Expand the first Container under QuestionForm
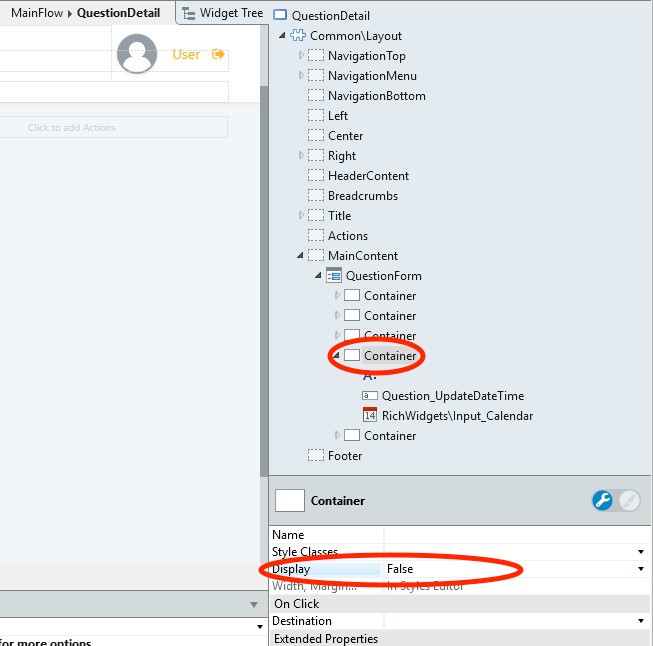The height and width of the screenshot is (646, 653). click(x=337, y=295)
